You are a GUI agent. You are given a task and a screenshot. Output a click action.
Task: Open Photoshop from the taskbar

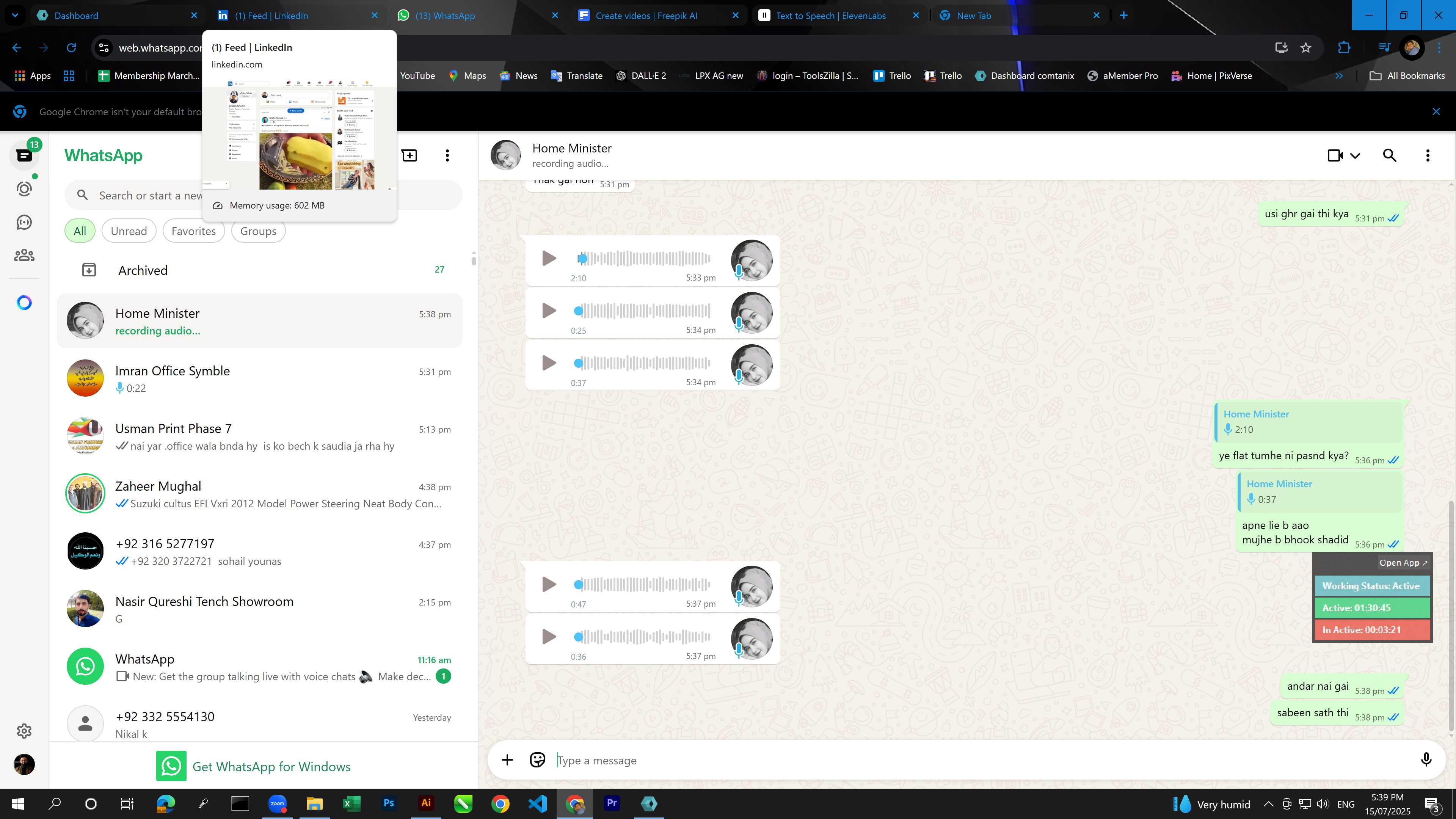click(389, 803)
